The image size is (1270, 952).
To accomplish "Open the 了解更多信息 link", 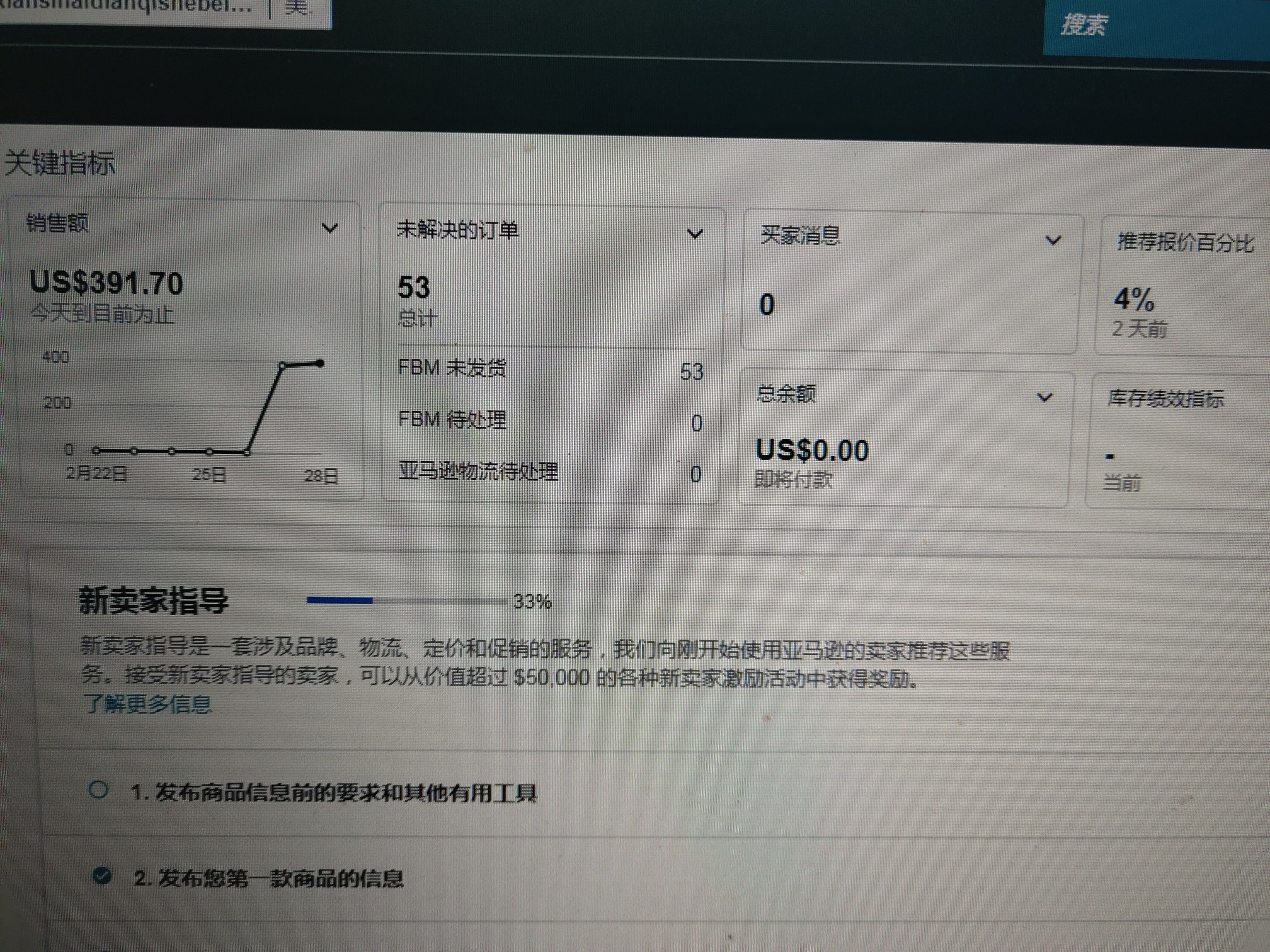I will 147,704.
